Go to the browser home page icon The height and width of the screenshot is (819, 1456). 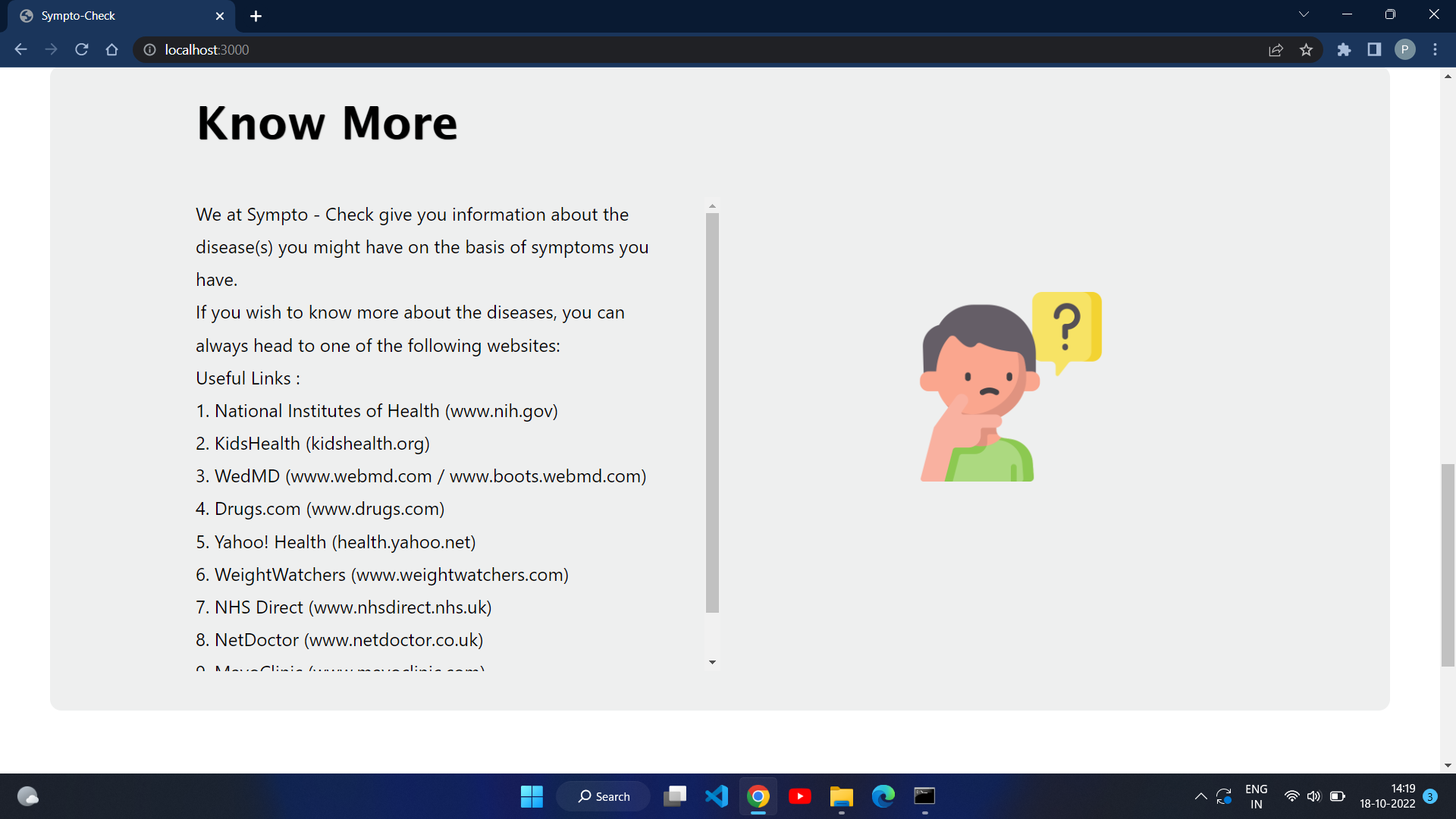112,50
